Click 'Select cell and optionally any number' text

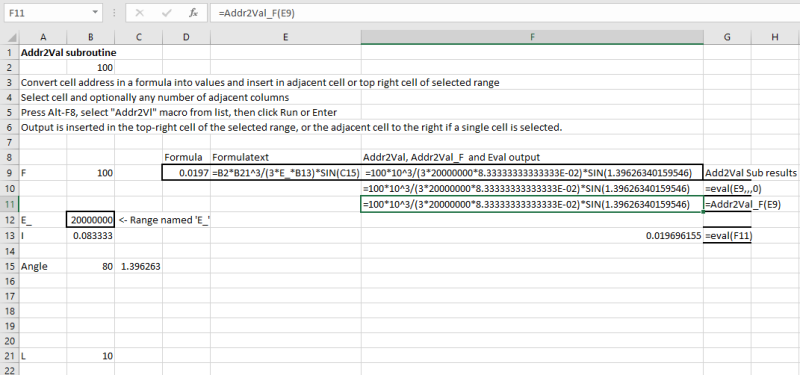[x=155, y=97]
